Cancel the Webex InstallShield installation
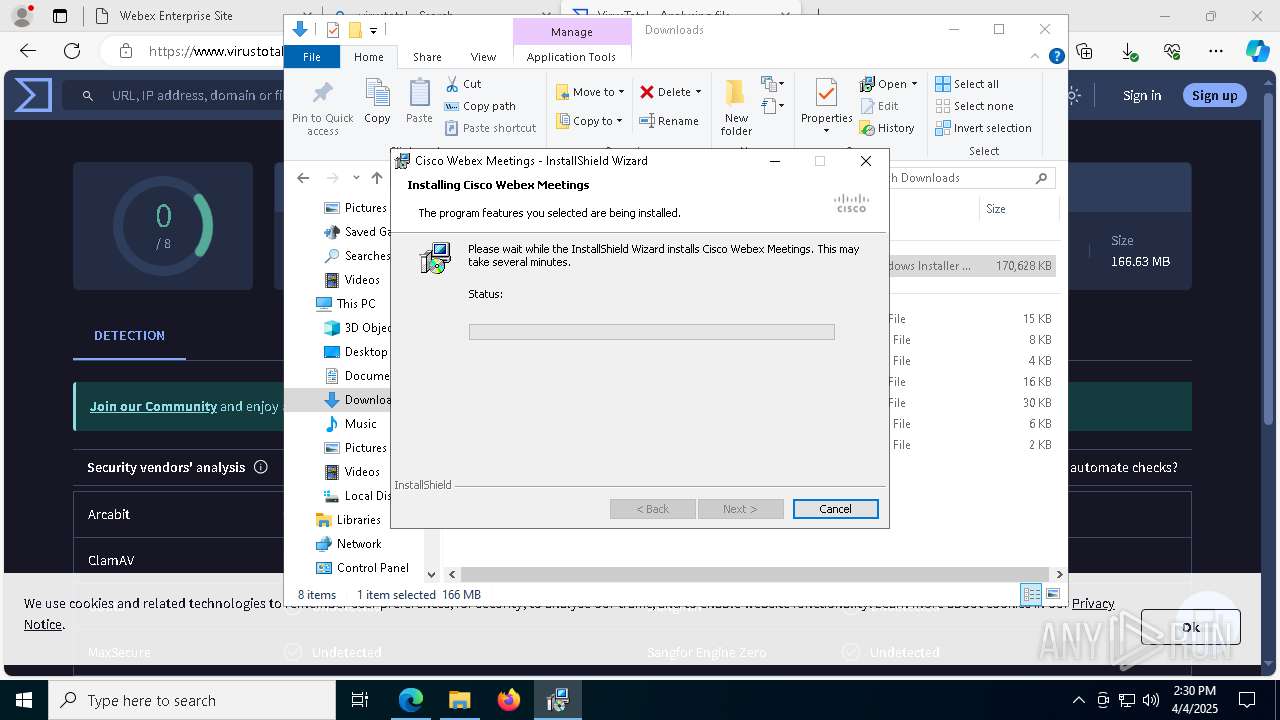Screen dimensions: 1280x720 click(x=836, y=509)
